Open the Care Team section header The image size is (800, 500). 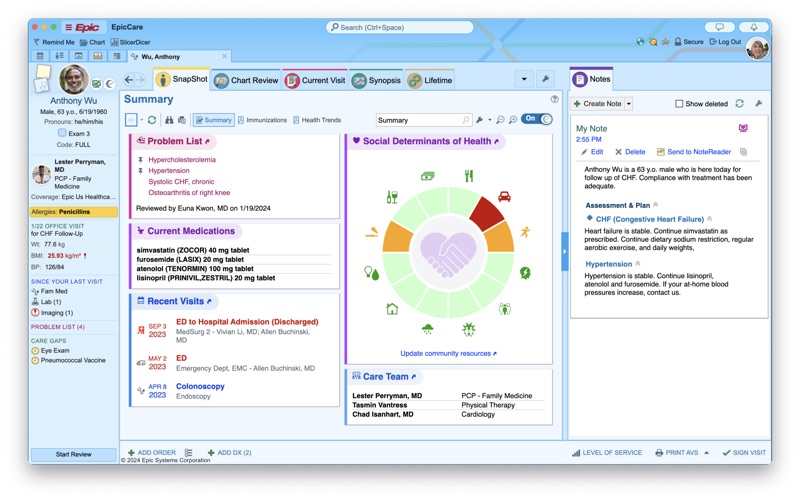point(384,377)
